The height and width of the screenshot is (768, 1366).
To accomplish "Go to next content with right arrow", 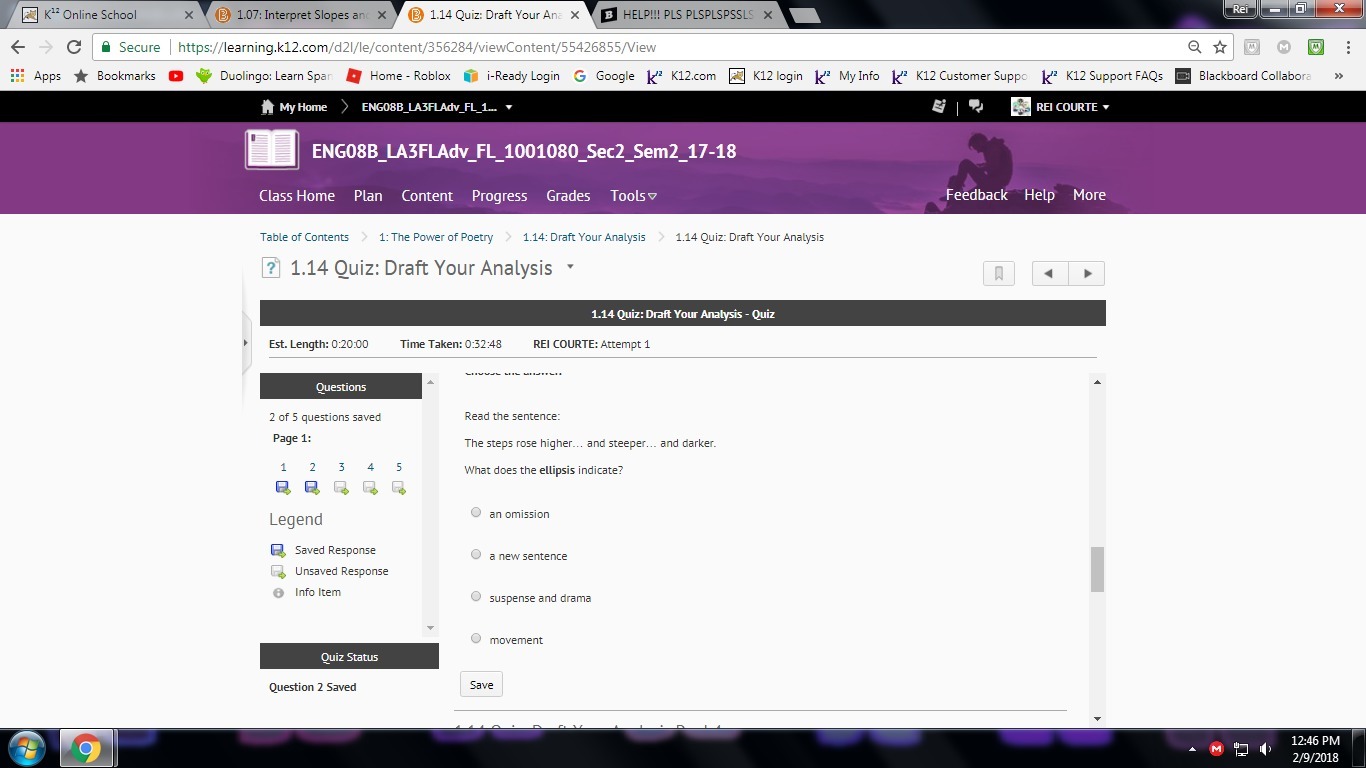I will pos(1087,273).
